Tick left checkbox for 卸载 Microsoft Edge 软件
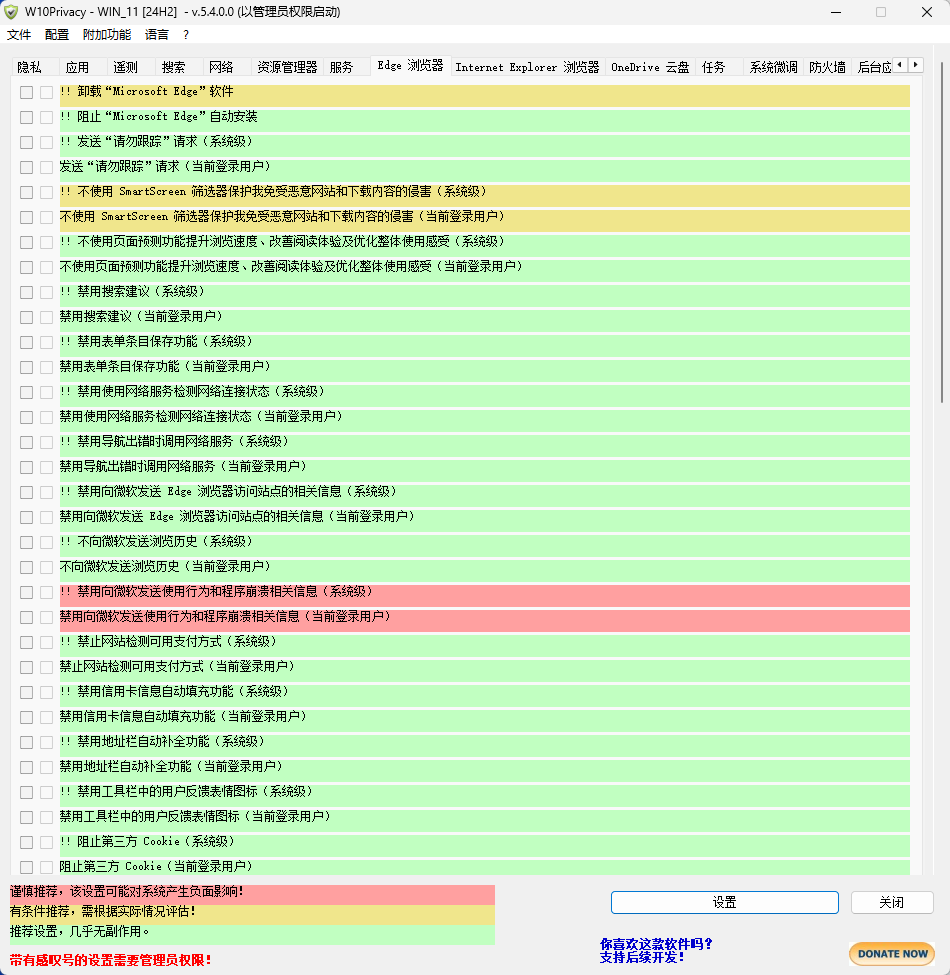This screenshot has width=950, height=975. pyautogui.click(x=26, y=92)
